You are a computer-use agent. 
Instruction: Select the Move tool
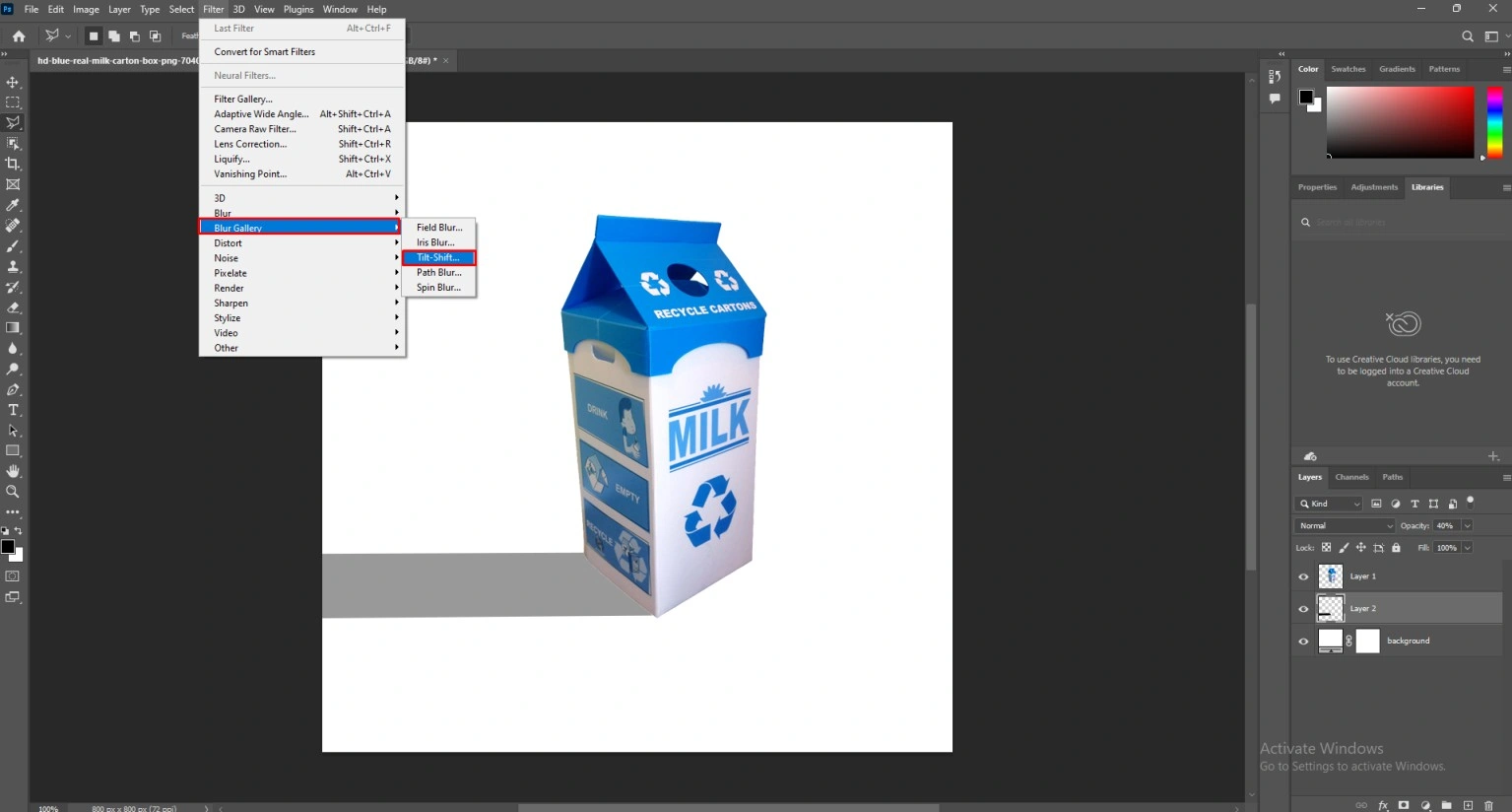(13, 82)
